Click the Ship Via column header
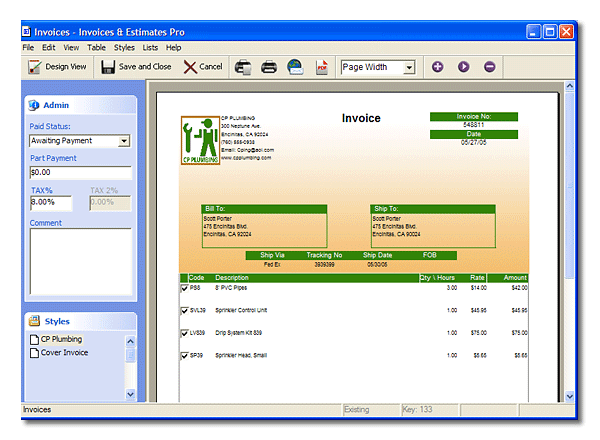 272,255
